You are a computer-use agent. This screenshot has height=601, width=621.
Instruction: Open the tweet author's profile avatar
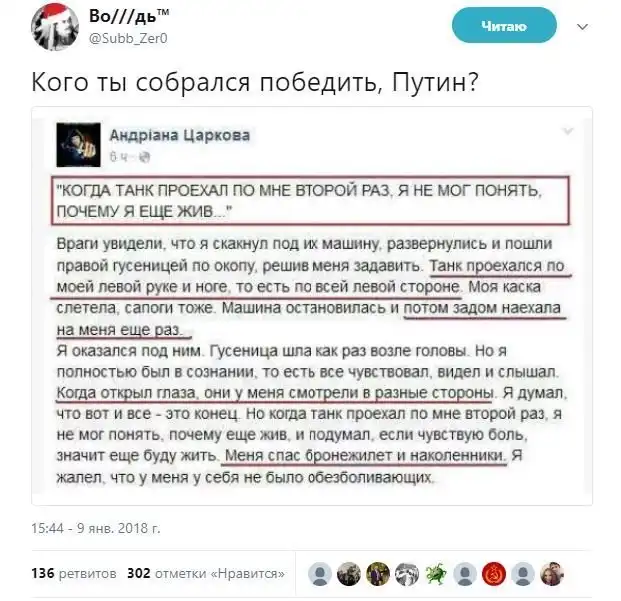[x=55, y=27]
